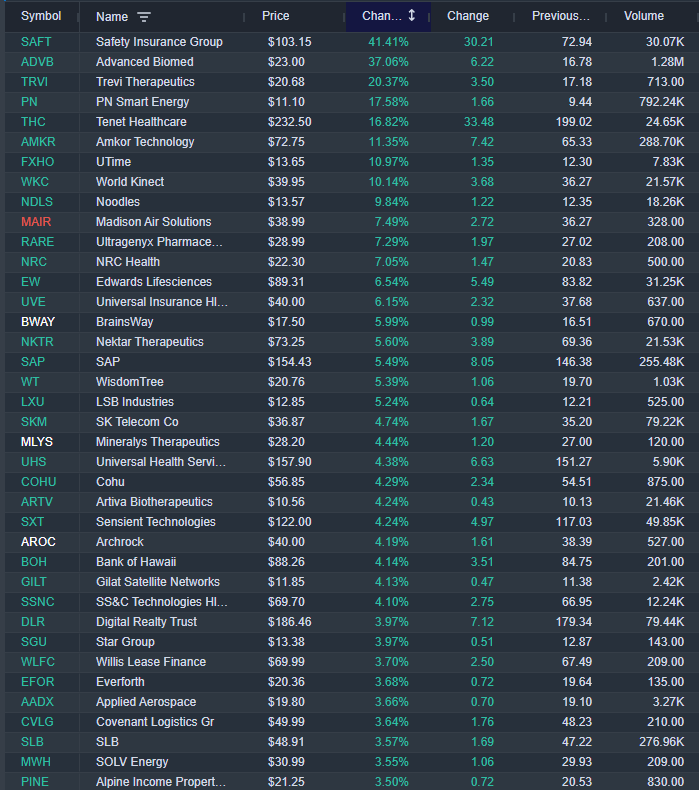Screen dimensions: 699x790
Task: Open the SSNC ticker symbol
Action: [x=38, y=602]
